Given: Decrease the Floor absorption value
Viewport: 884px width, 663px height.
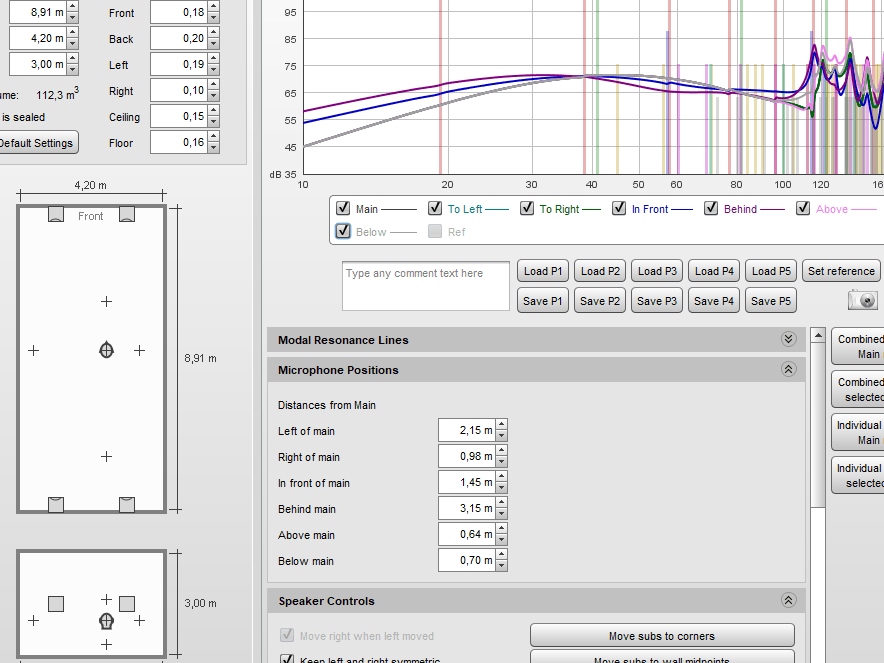Looking at the screenshot, I should (x=213, y=148).
